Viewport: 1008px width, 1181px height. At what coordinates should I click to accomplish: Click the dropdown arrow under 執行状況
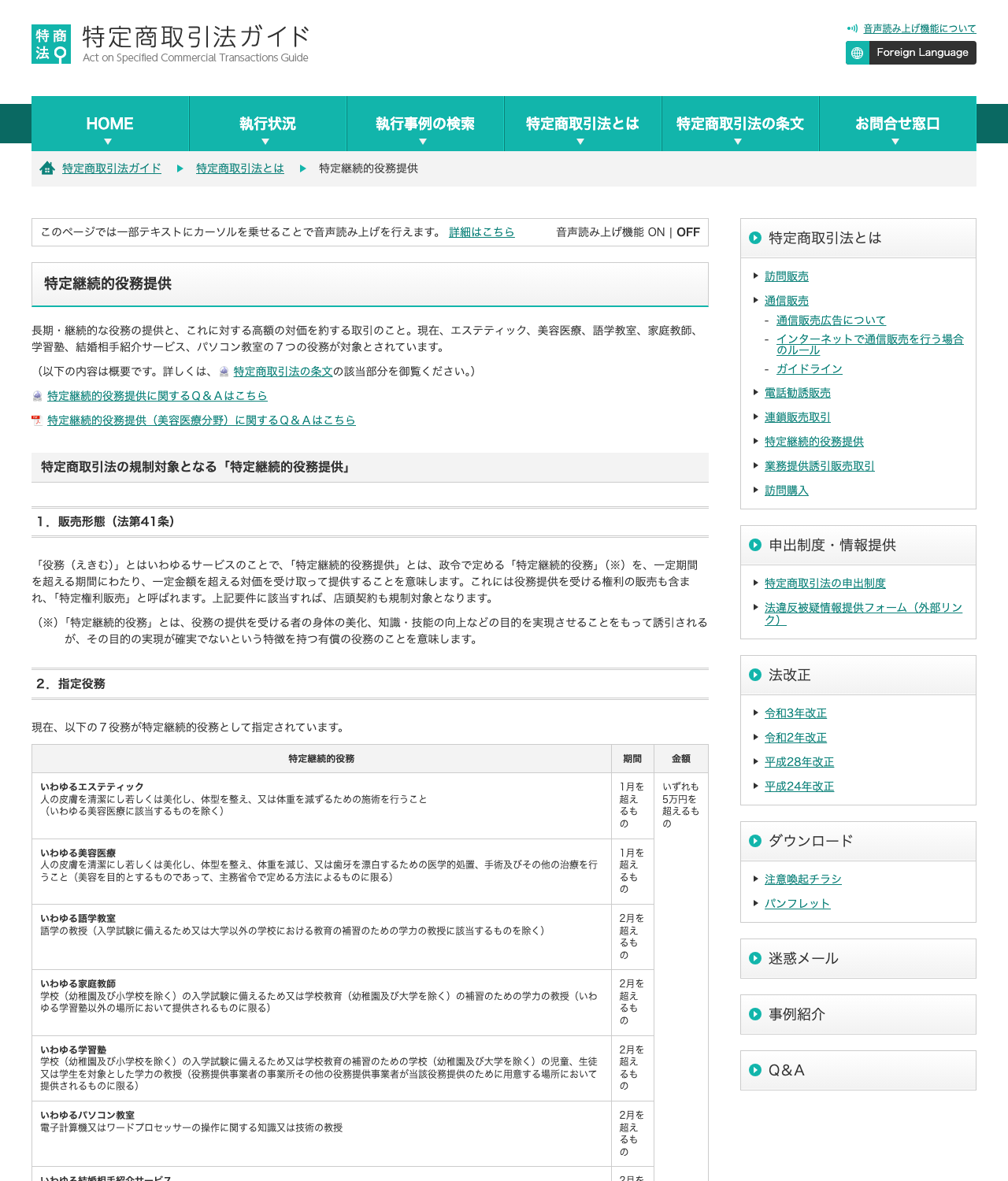pyautogui.click(x=265, y=142)
